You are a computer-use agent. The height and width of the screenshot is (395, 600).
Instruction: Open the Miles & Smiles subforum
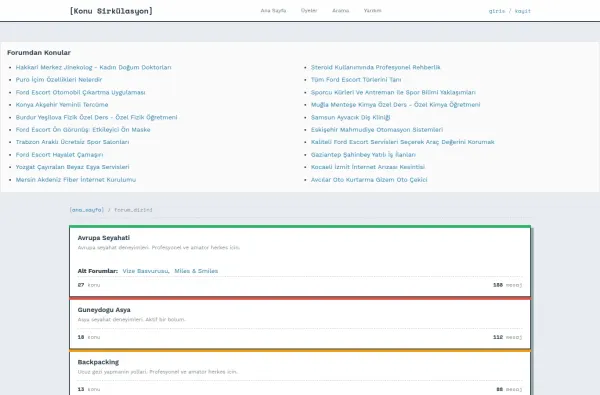[196, 271]
